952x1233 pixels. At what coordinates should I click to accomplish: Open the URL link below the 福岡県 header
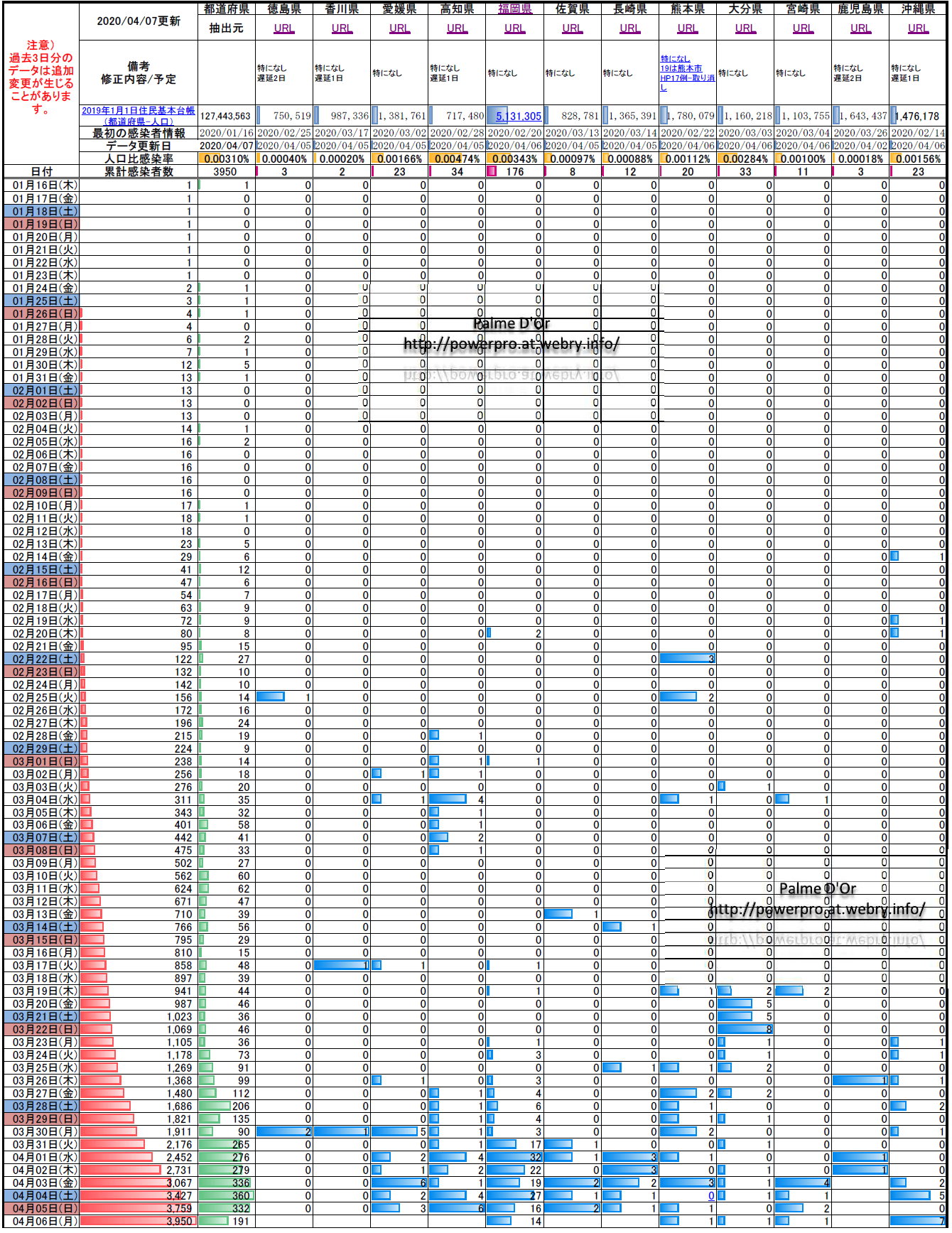click(514, 28)
